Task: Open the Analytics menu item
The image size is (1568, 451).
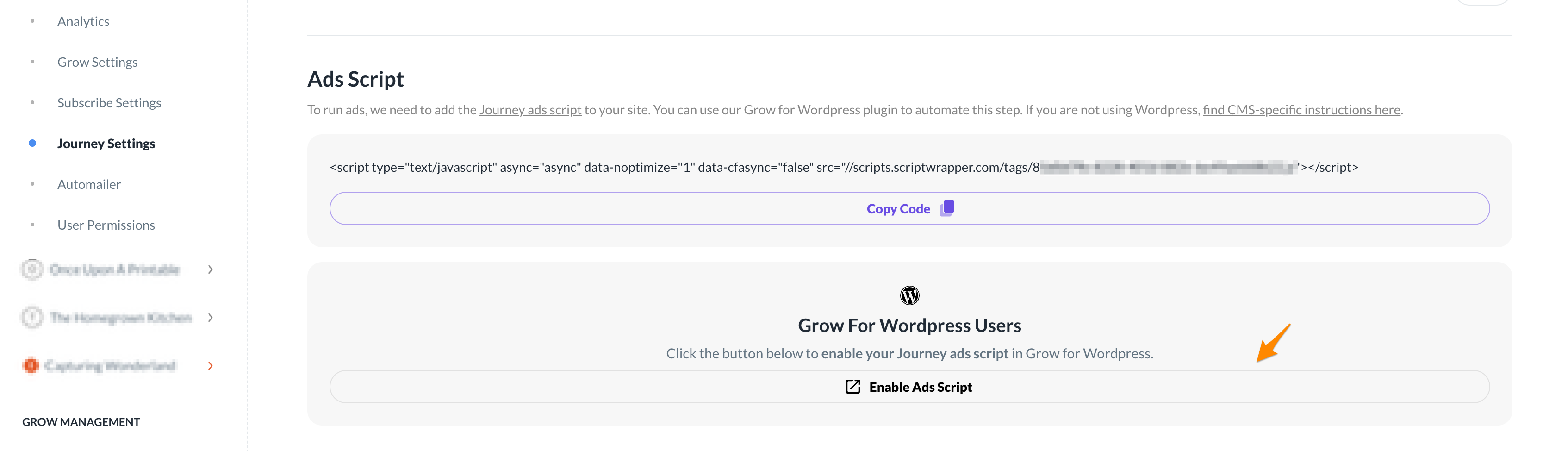Action: pos(83,21)
